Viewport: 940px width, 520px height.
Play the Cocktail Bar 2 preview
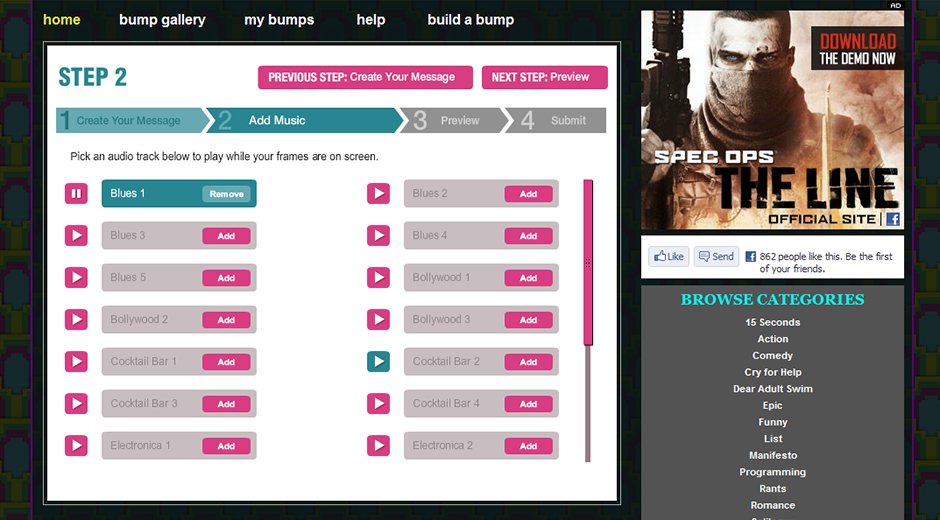pyautogui.click(x=378, y=362)
